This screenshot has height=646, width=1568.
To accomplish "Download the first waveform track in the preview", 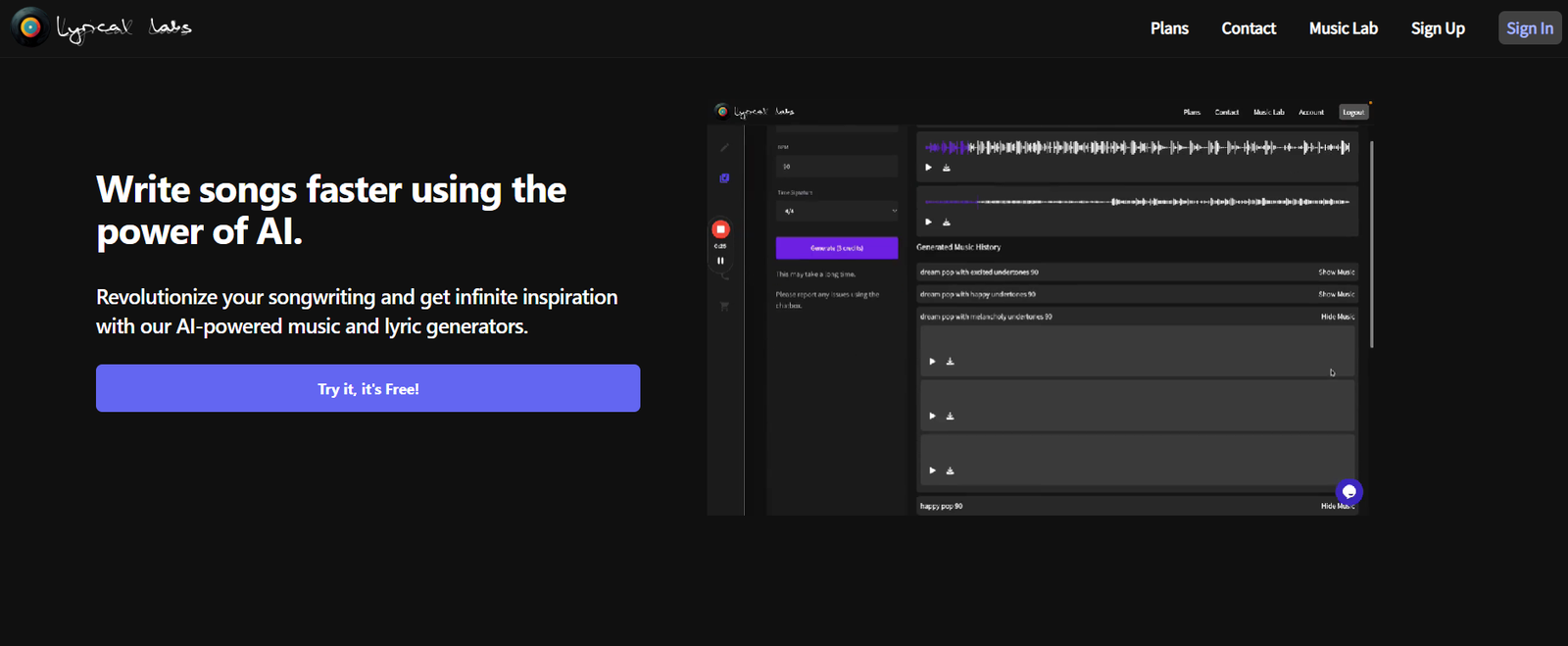I will click(947, 168).
